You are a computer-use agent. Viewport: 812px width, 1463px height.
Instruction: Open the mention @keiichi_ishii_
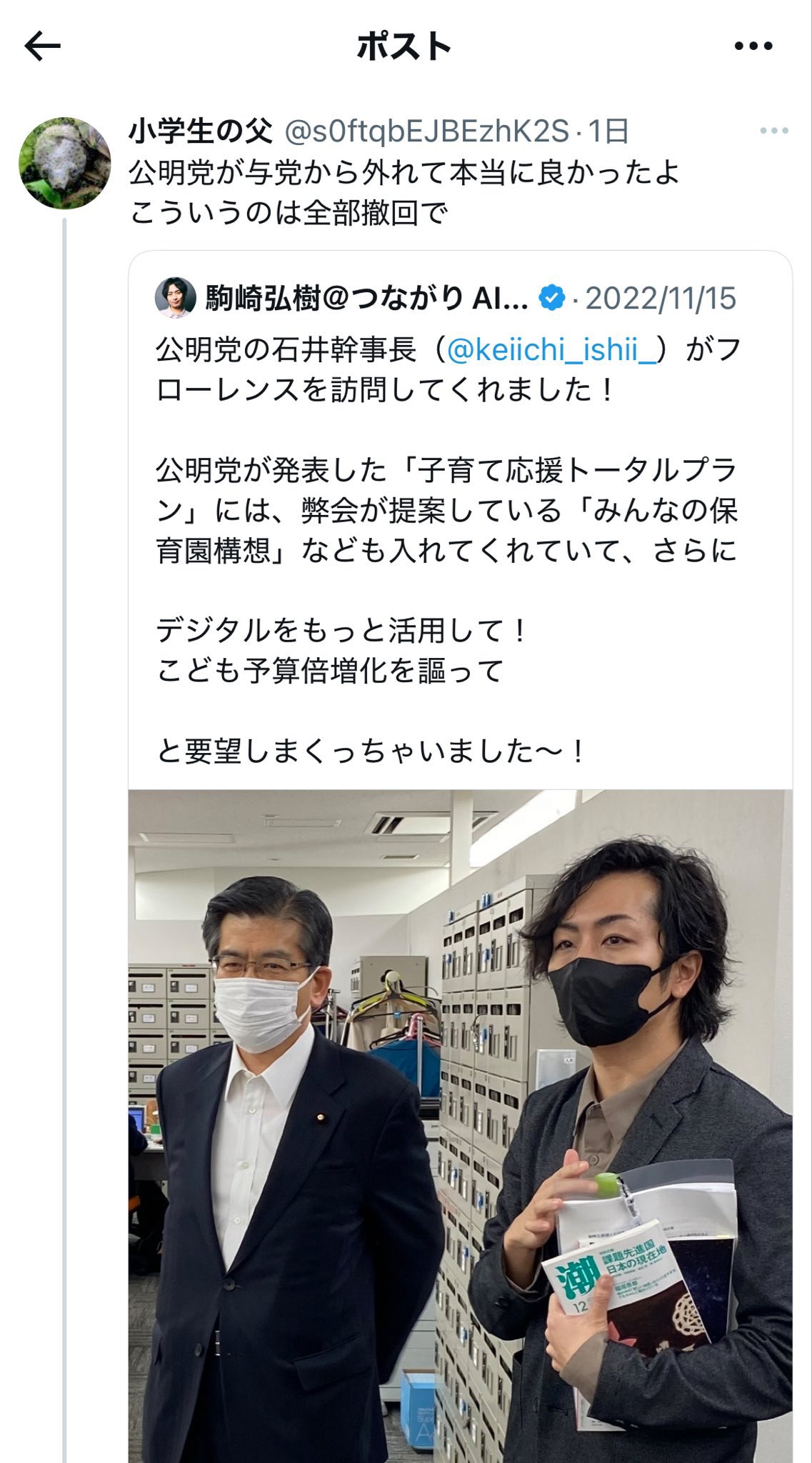point(551,350)
